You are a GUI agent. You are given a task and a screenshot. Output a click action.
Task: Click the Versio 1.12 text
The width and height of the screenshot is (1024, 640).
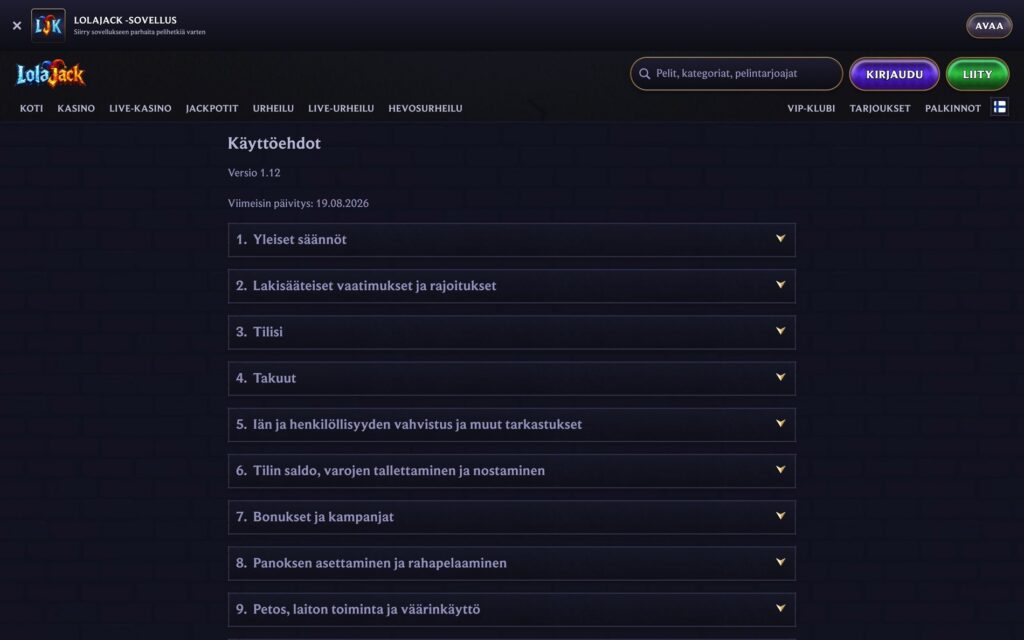click(x=254, y=173)
